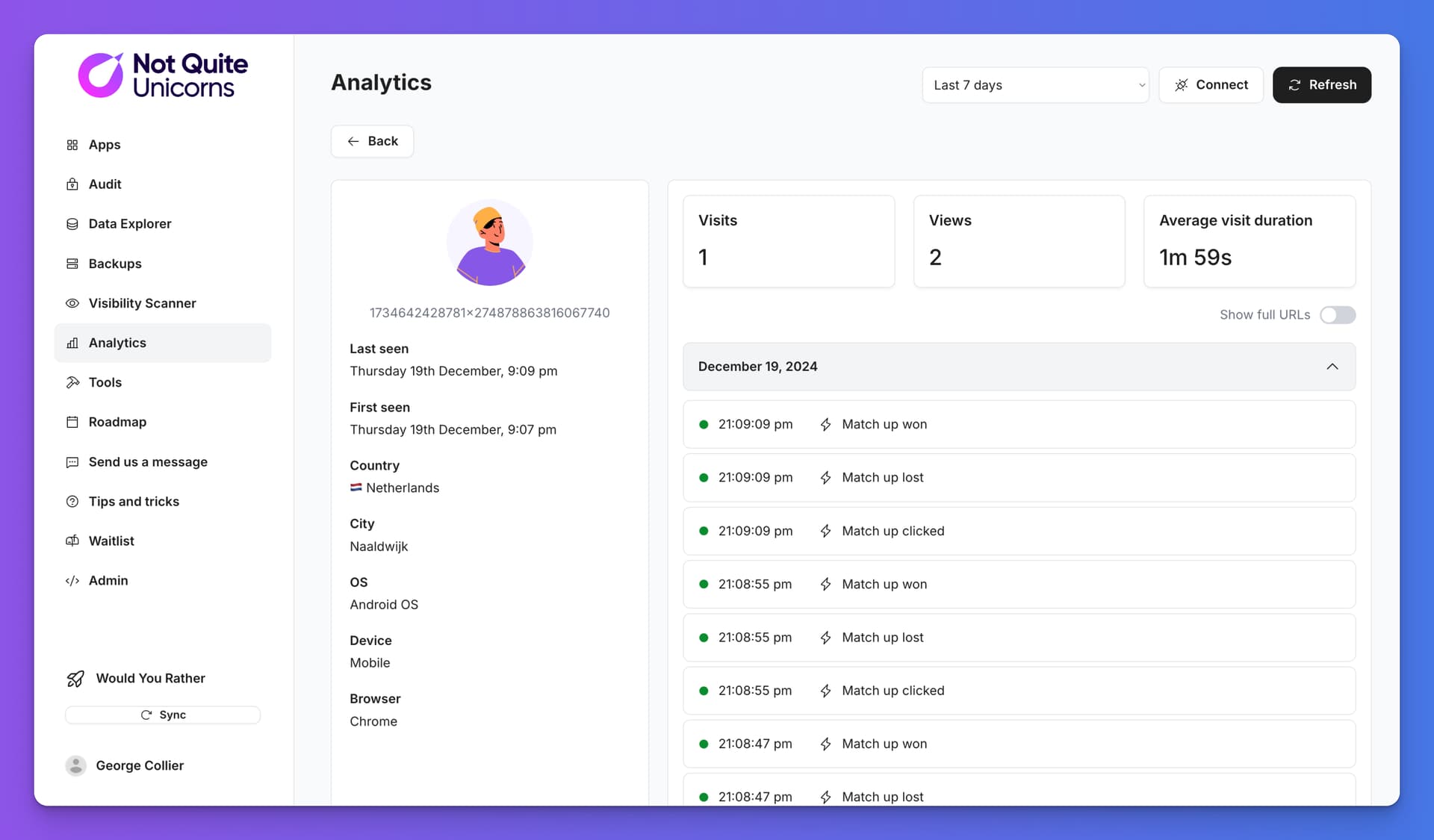Click the rocket icon beside Would You Rather

75,679
